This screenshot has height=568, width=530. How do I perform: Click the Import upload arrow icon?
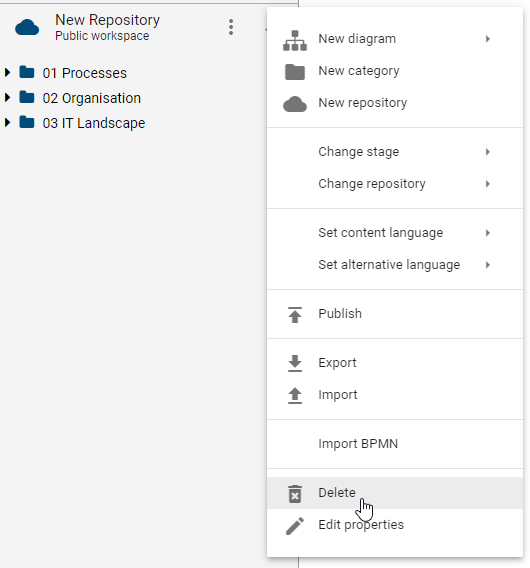295,395
